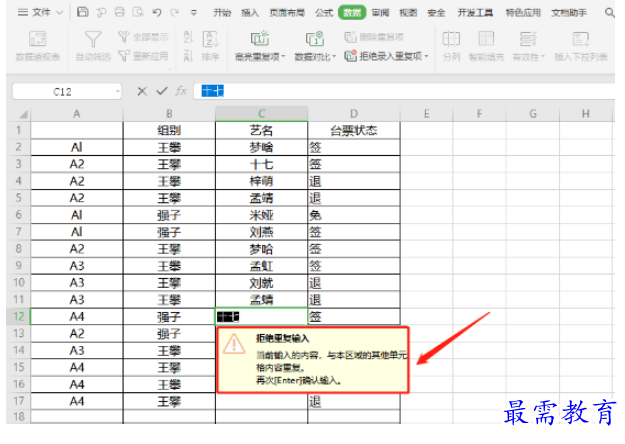This screenshot has width=625, height=444.
Task: Click cell D6 containing 免
Action: click(x=354, y=215)
